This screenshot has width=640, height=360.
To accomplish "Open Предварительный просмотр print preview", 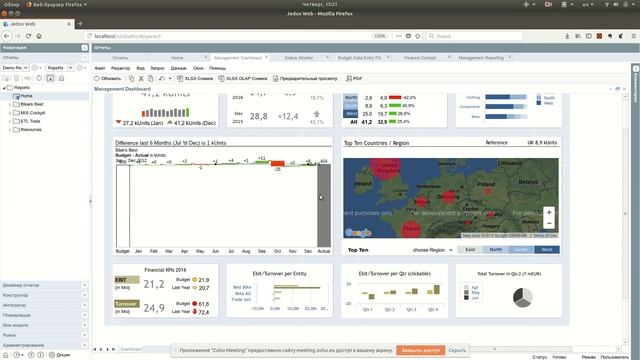I will click(305, 78).
